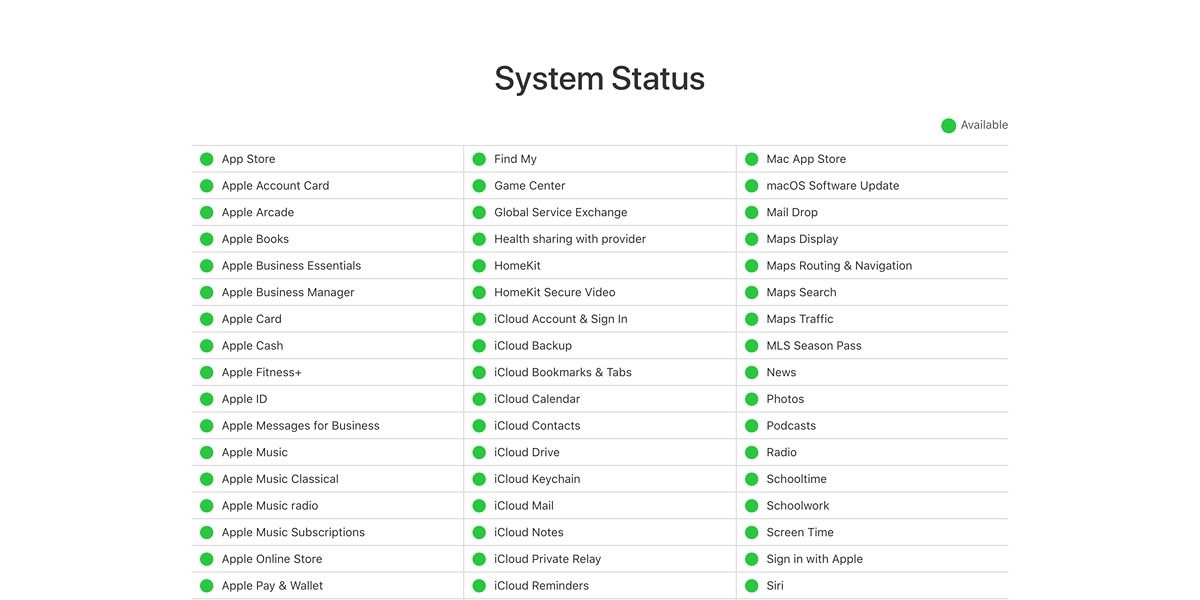
Task: Click the Apple Fitness+ service label
Action: 259,371
